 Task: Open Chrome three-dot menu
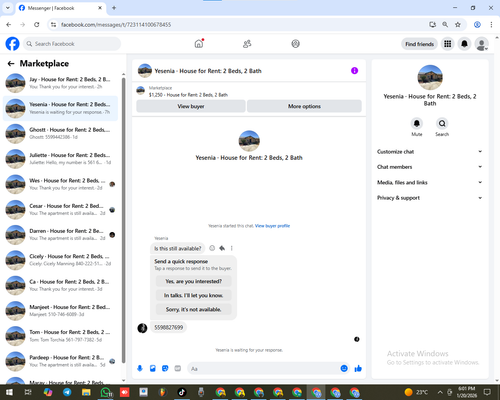point(491,24)
